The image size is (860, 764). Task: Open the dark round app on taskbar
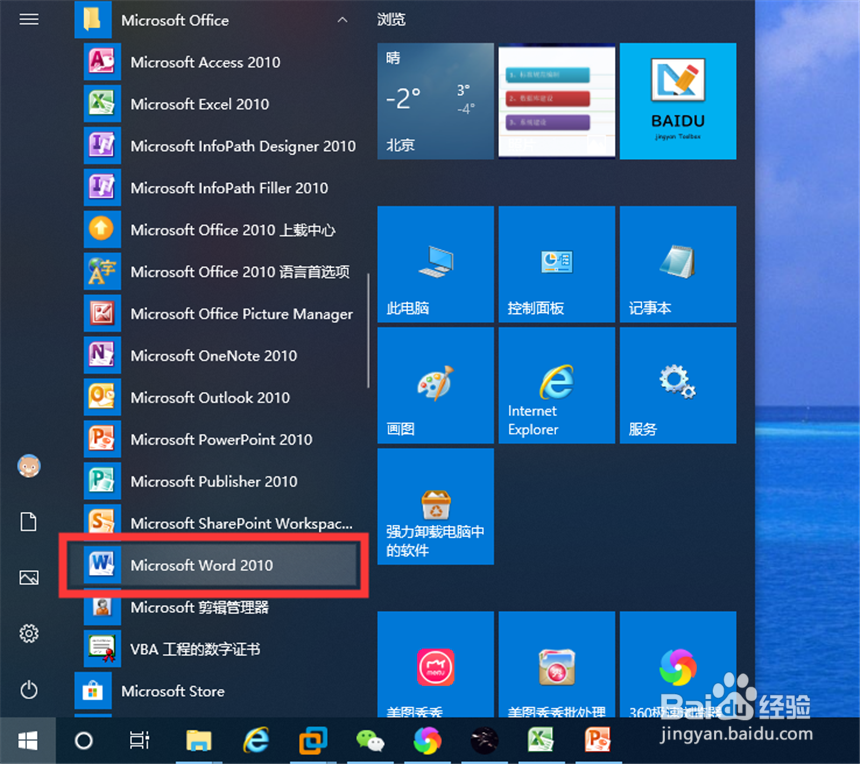484,740
